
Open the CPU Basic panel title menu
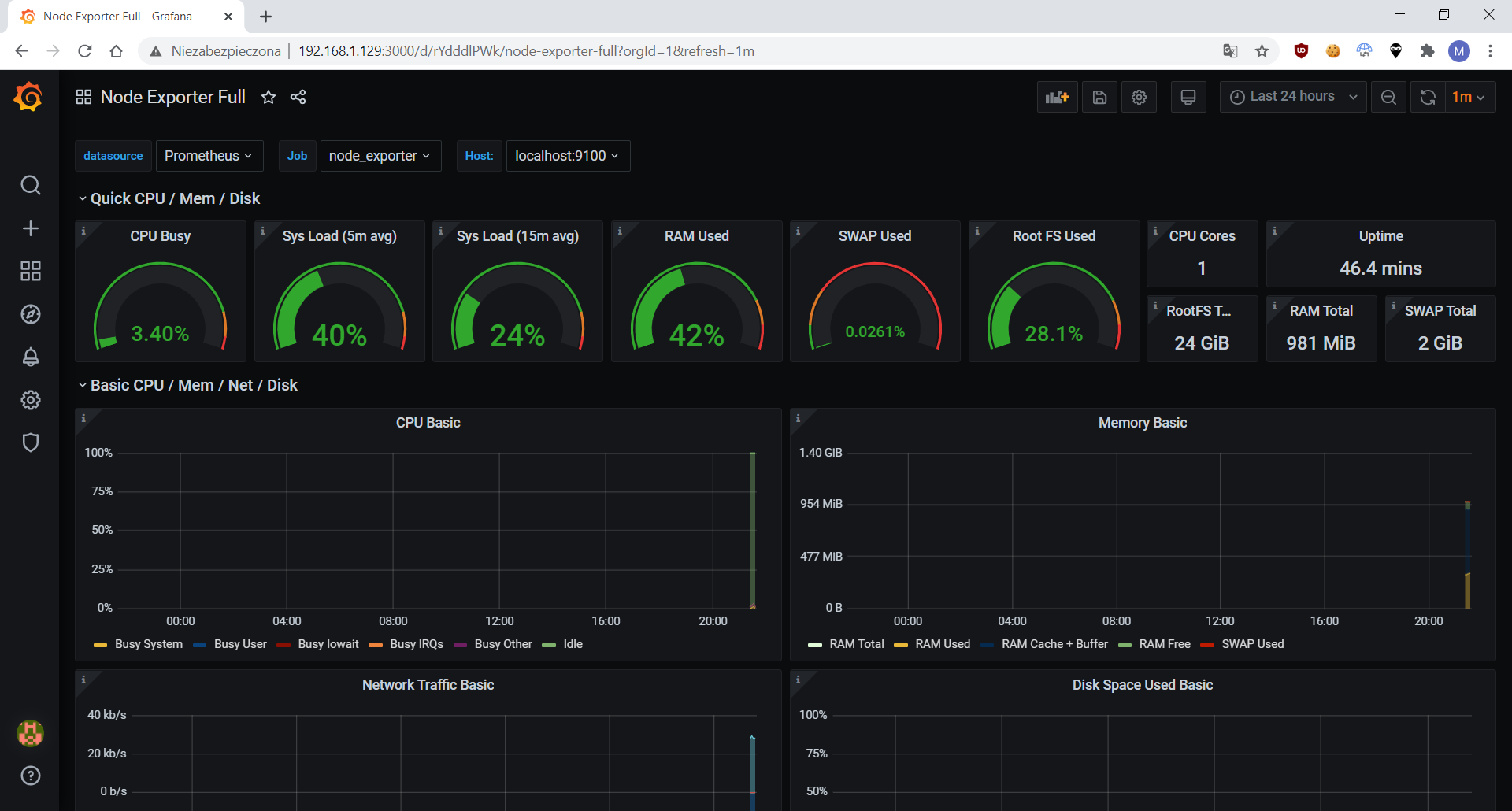pos(428,423)
